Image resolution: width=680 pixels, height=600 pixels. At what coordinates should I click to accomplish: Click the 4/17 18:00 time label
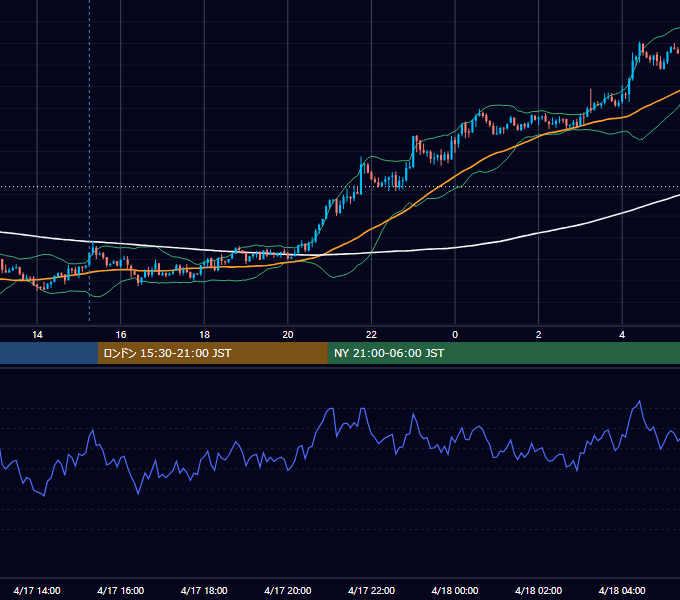(x=204, y=590)
